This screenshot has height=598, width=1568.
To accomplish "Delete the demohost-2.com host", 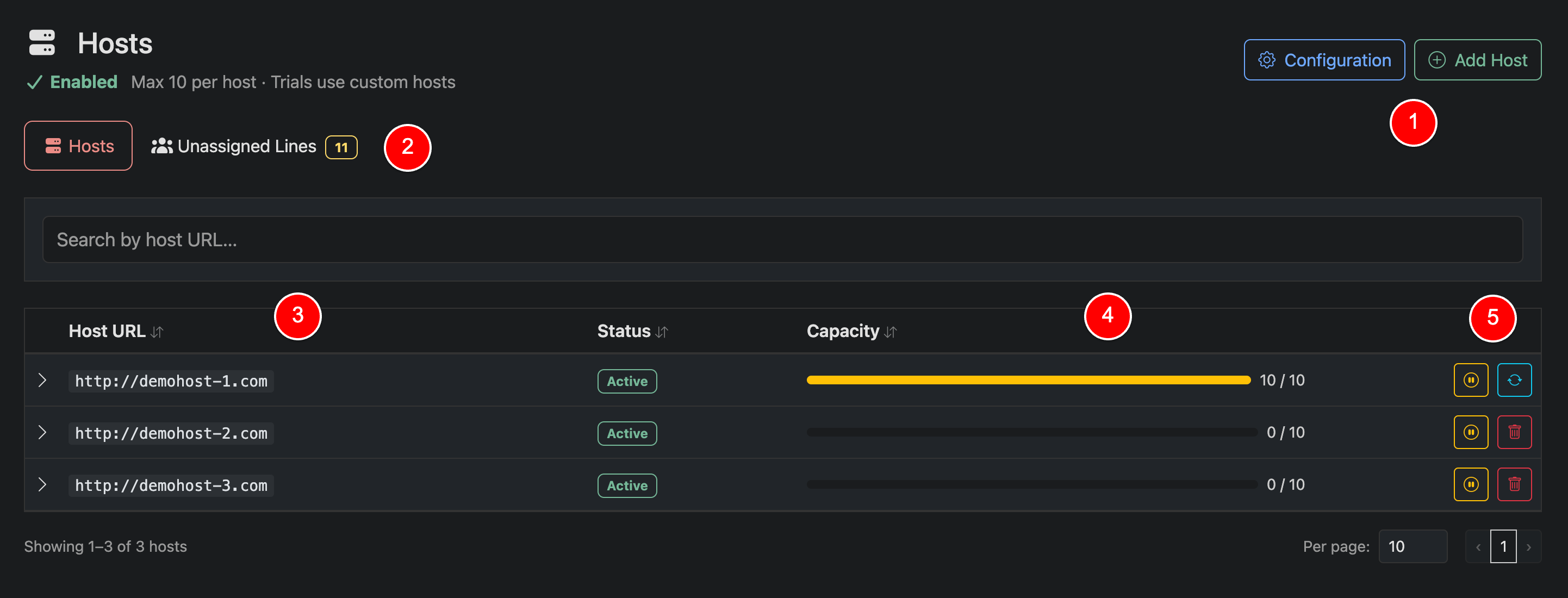I will click(1514, 433).
